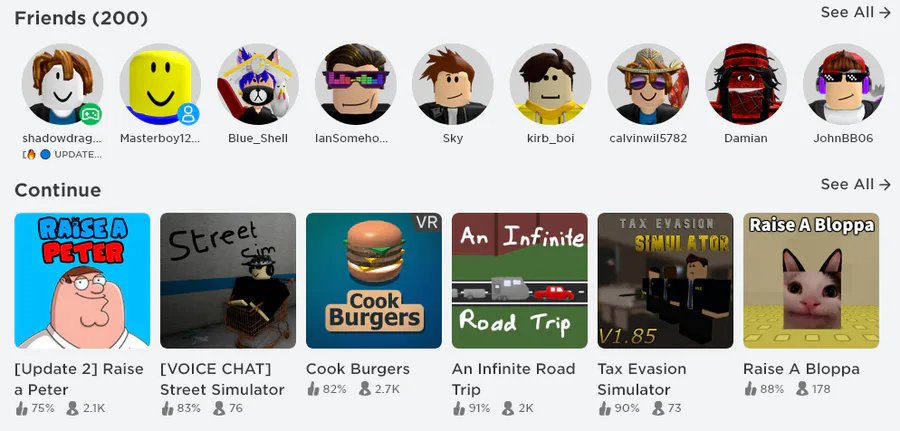Open Sky friend avatar
This screenshot has height=431, width=900.
pyautogui.click(x=453, y=84)
